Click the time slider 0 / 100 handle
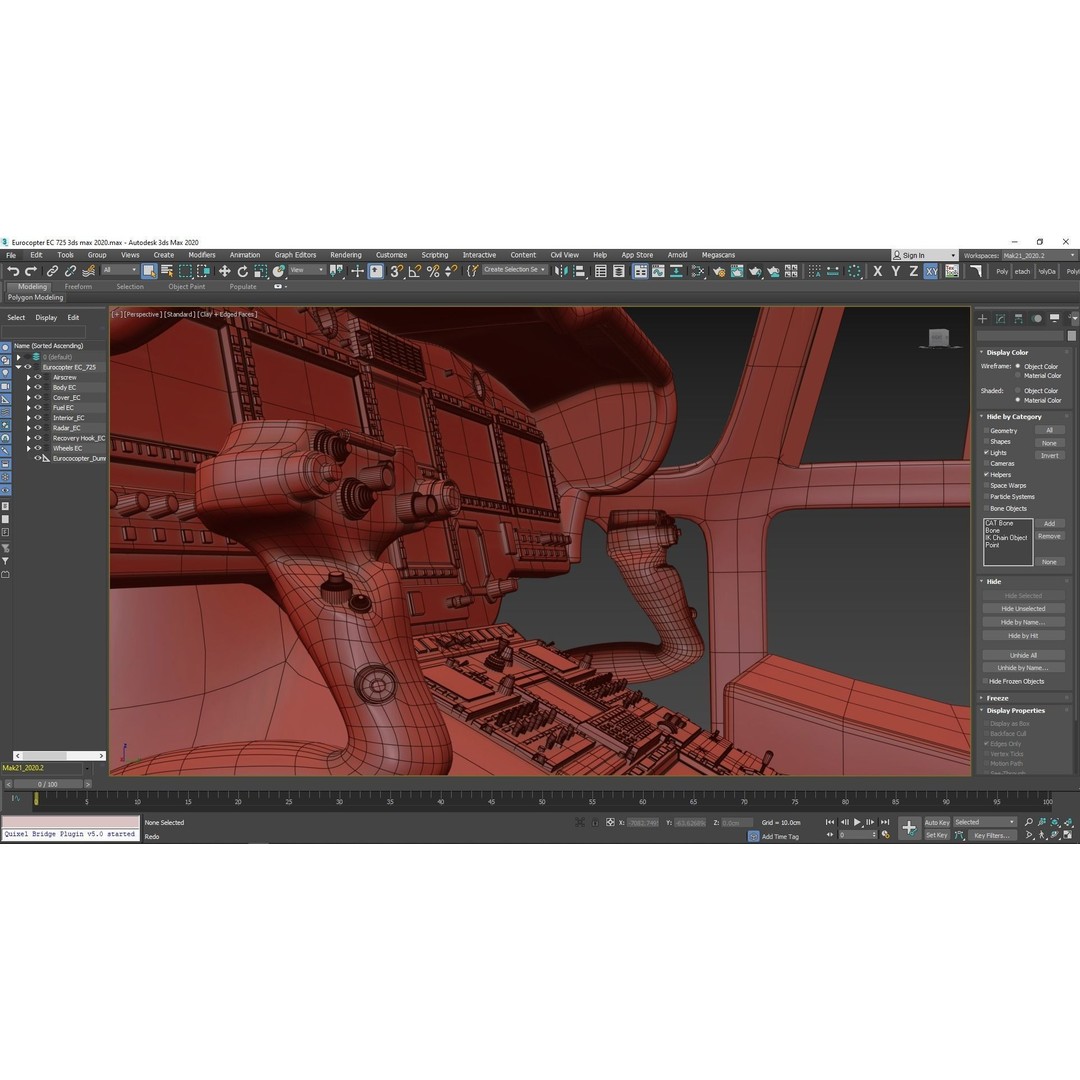Image resolution: width=1080 pixels, height=1080 pixels. click(x=48, y=784)
